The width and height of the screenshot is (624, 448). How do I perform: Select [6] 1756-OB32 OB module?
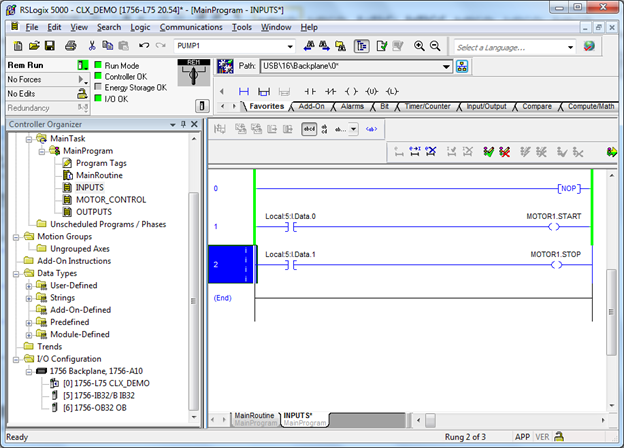coord(95,408)
